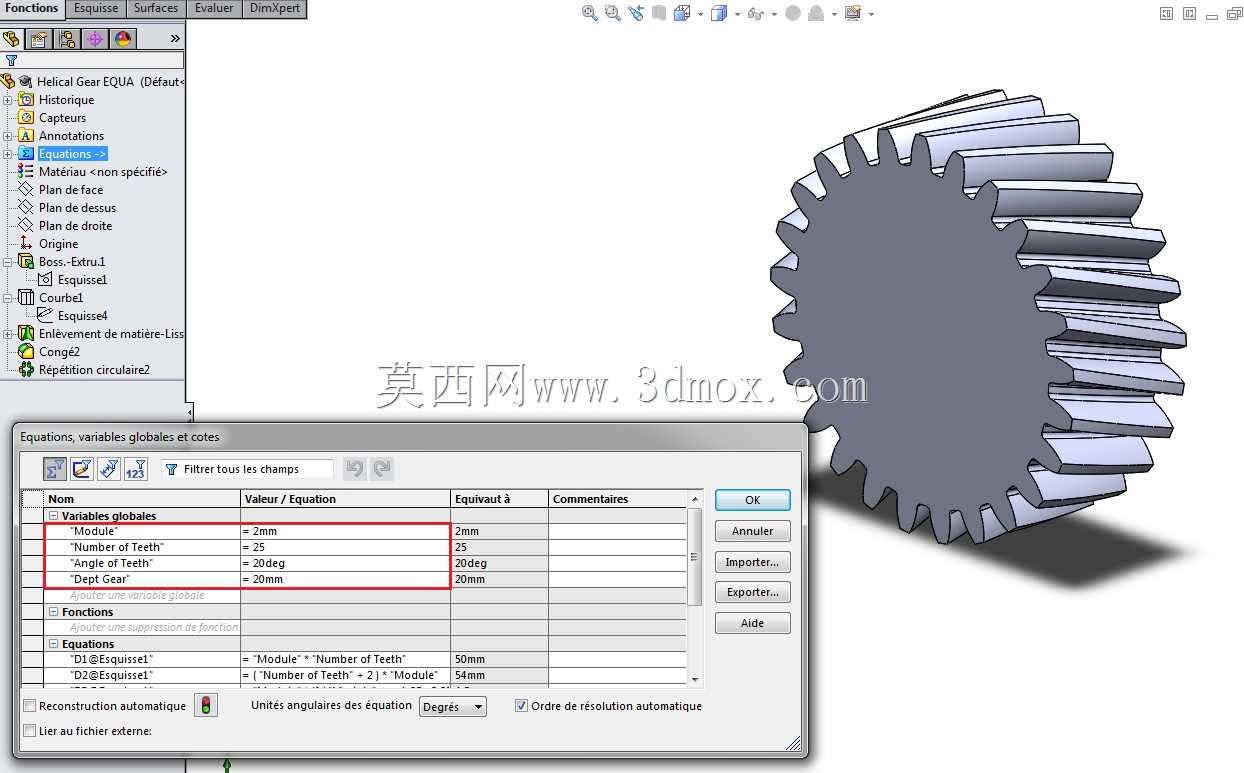
Task: Collapse the Equations section in table
Action: (53, 644)
